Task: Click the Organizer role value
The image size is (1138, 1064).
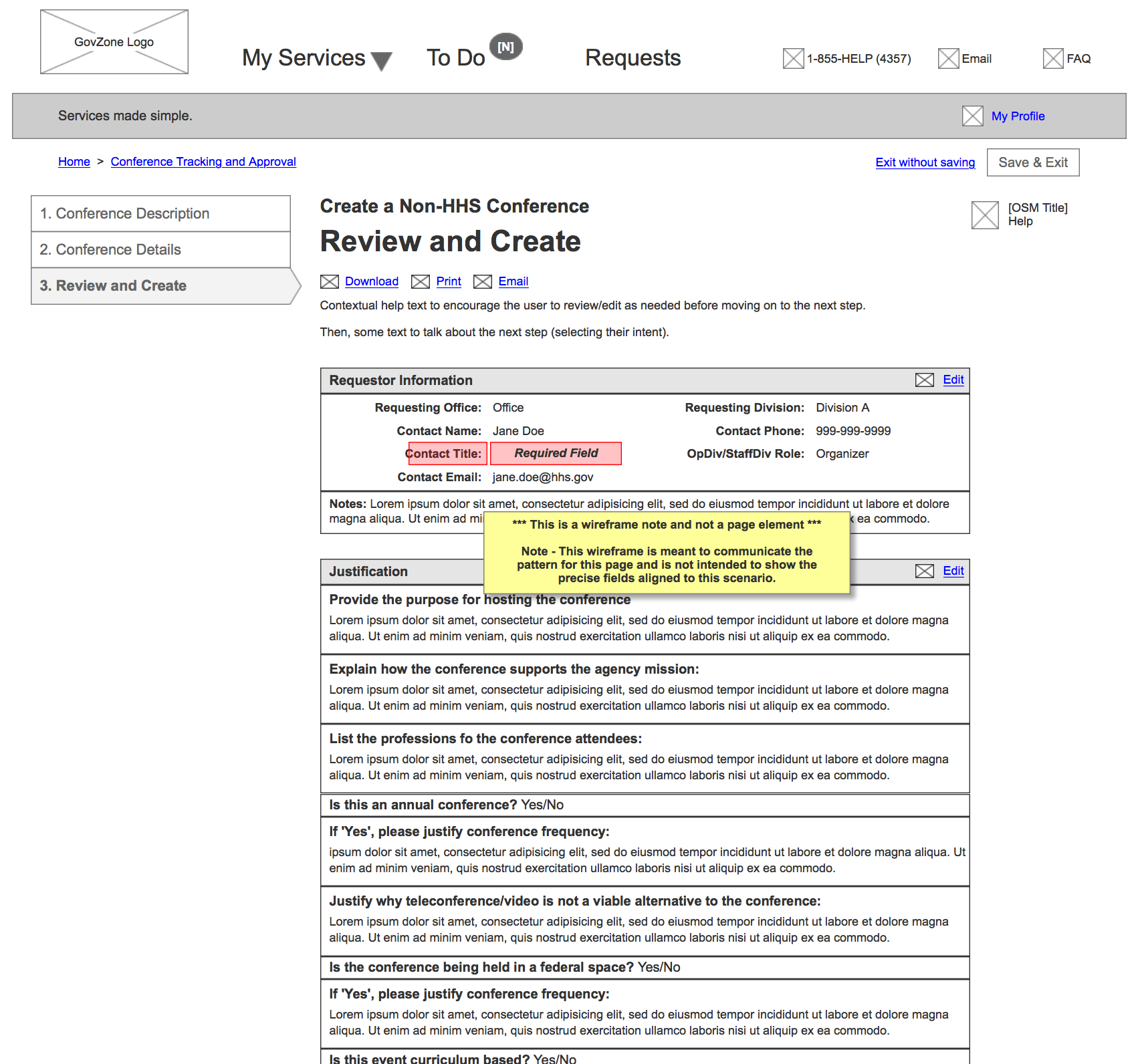Action: (842, 454)
